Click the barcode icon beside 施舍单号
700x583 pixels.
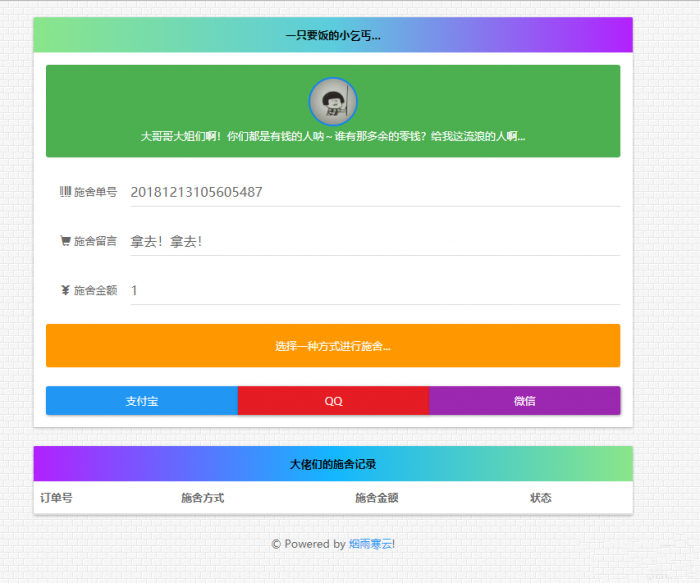click(x=65, y=192)
